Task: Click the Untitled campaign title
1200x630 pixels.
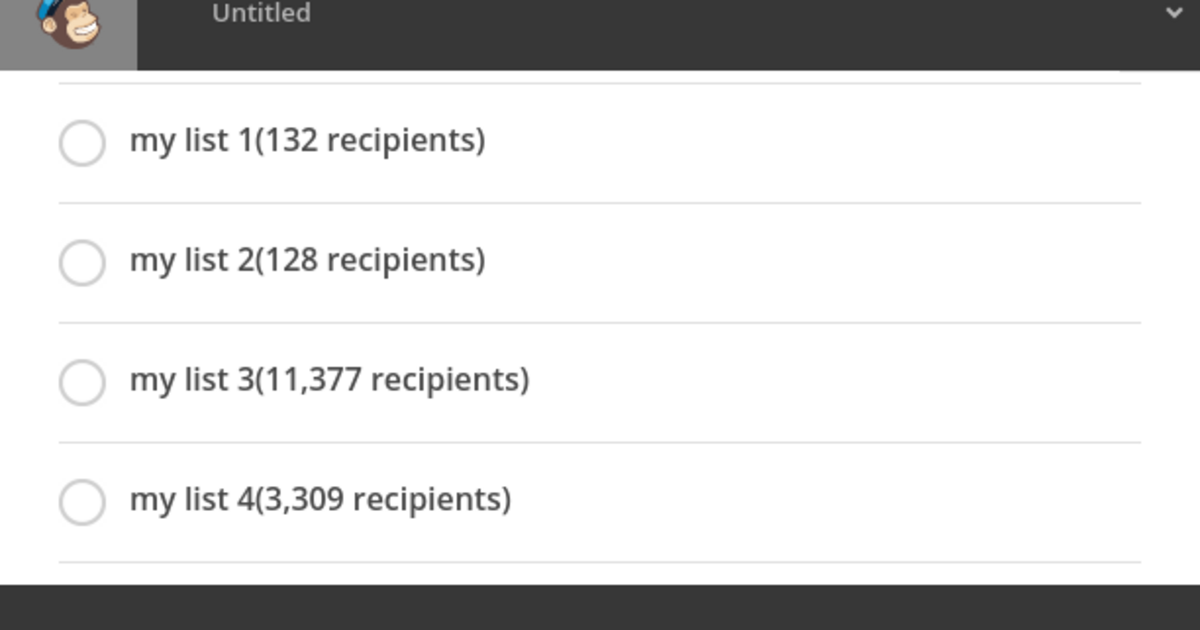Action: [x=261, y=14]
